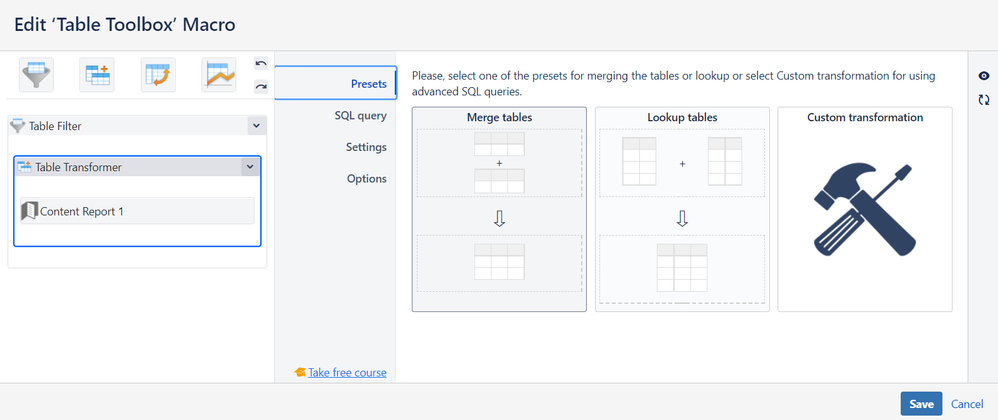Click the redo arrow icon
Screen dimensions: 998x420
(261, 87)
